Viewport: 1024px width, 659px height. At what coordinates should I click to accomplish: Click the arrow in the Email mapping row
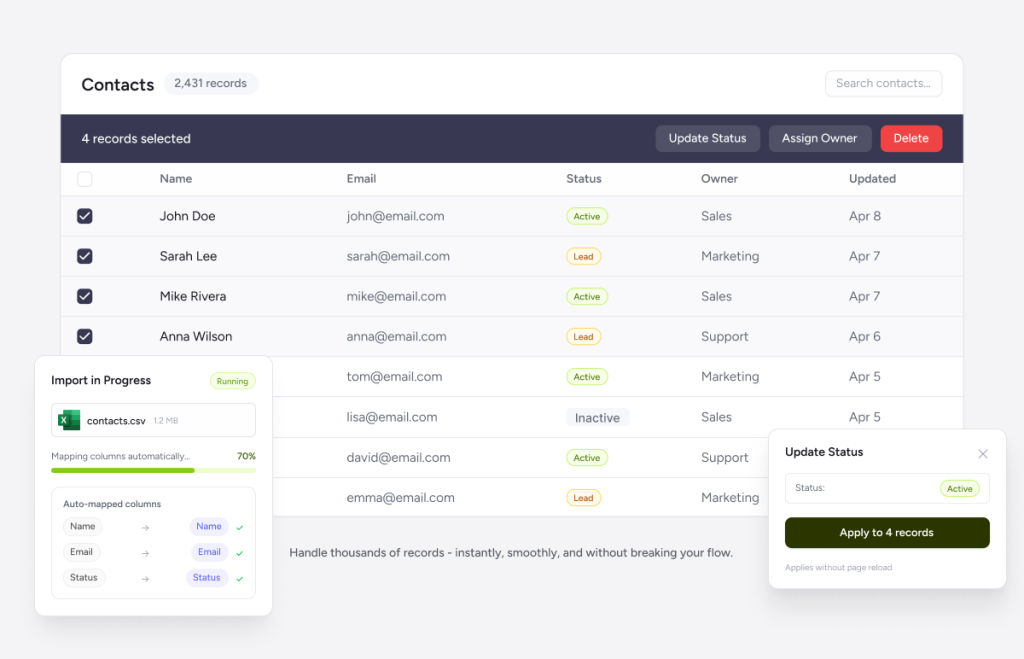pyautogui.click(x=145, y=553)
